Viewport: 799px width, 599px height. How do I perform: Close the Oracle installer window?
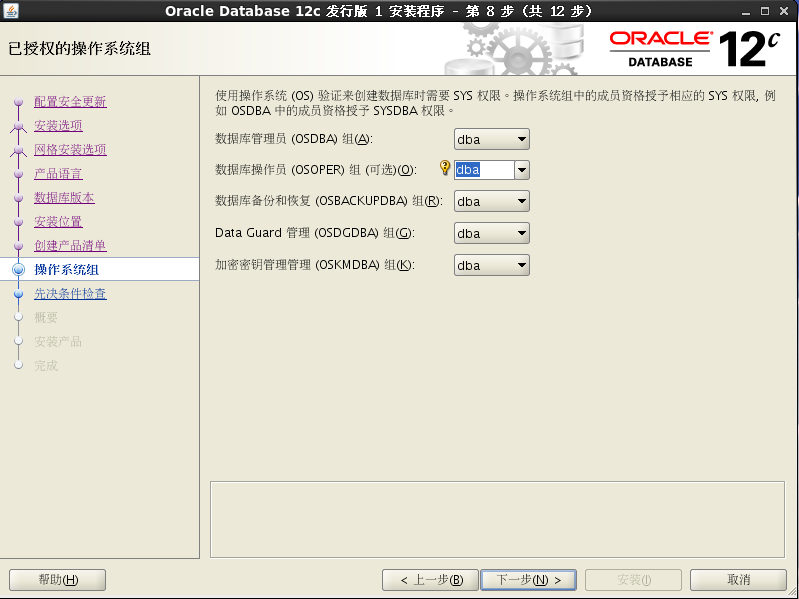(784, 11)
